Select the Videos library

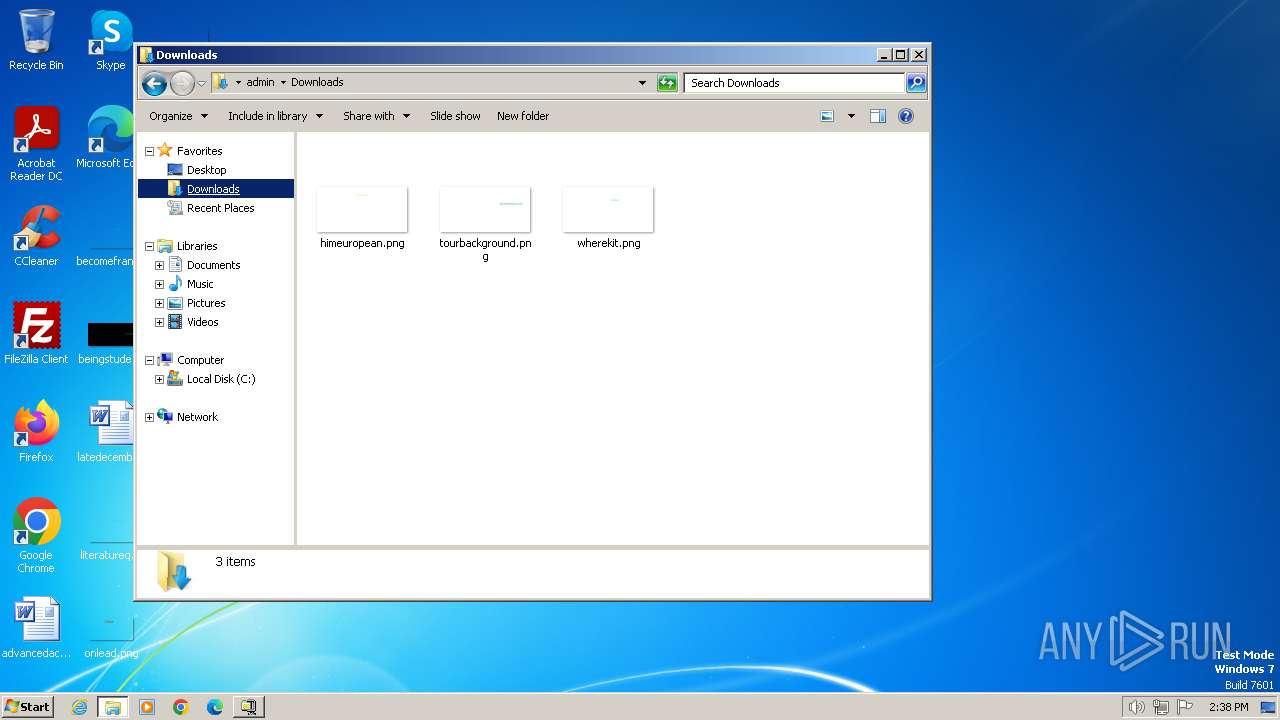click(x=202, y=322)
